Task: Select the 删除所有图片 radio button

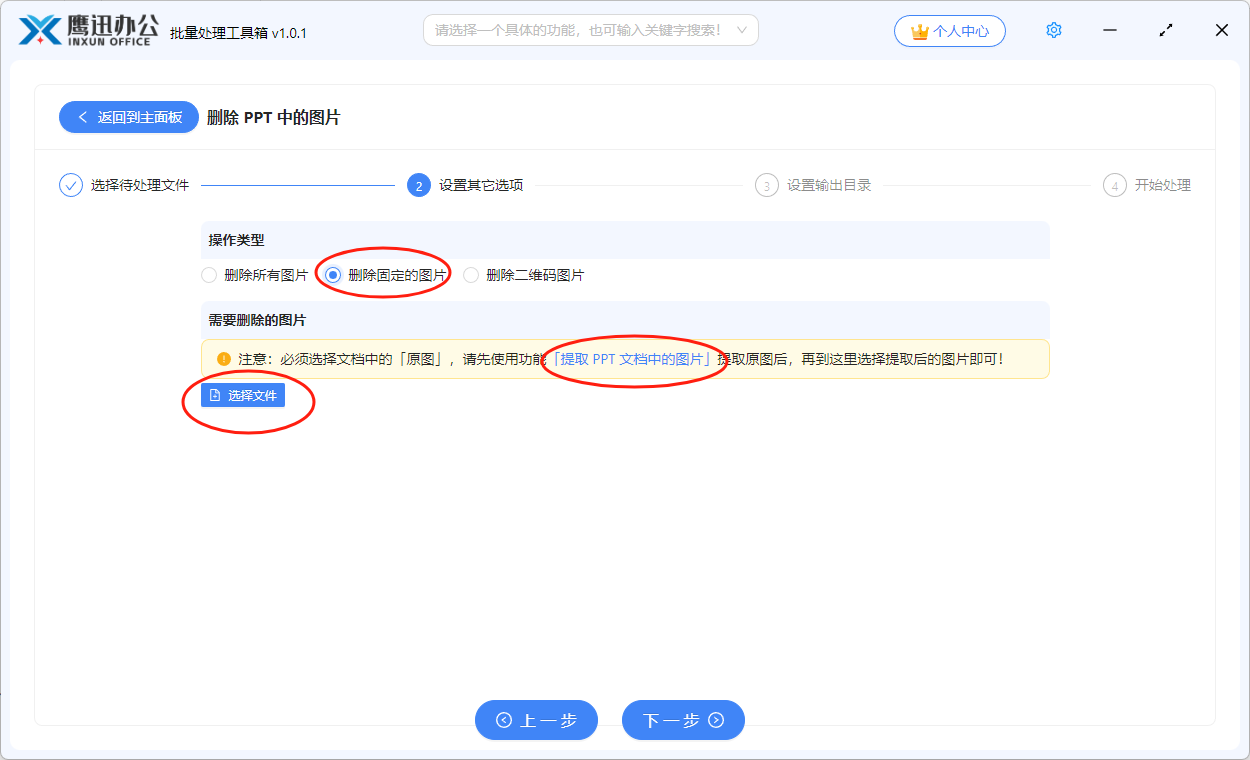Action: [x=209, y=275]
